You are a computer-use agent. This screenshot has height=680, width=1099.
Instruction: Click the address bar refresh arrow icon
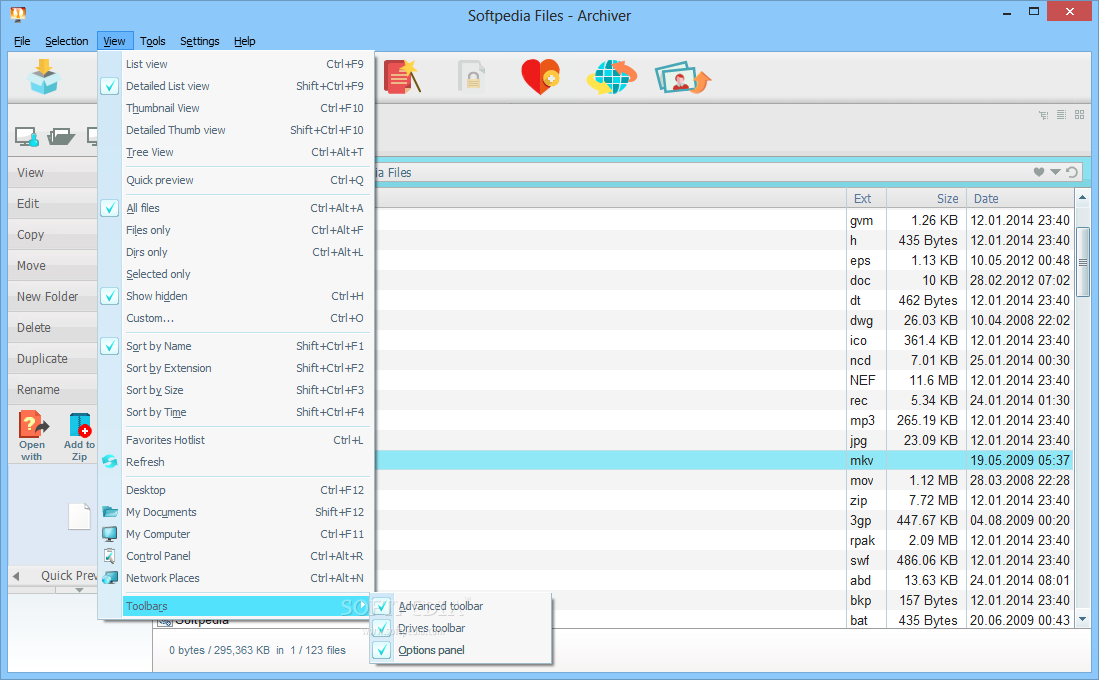click(1072, 172)
